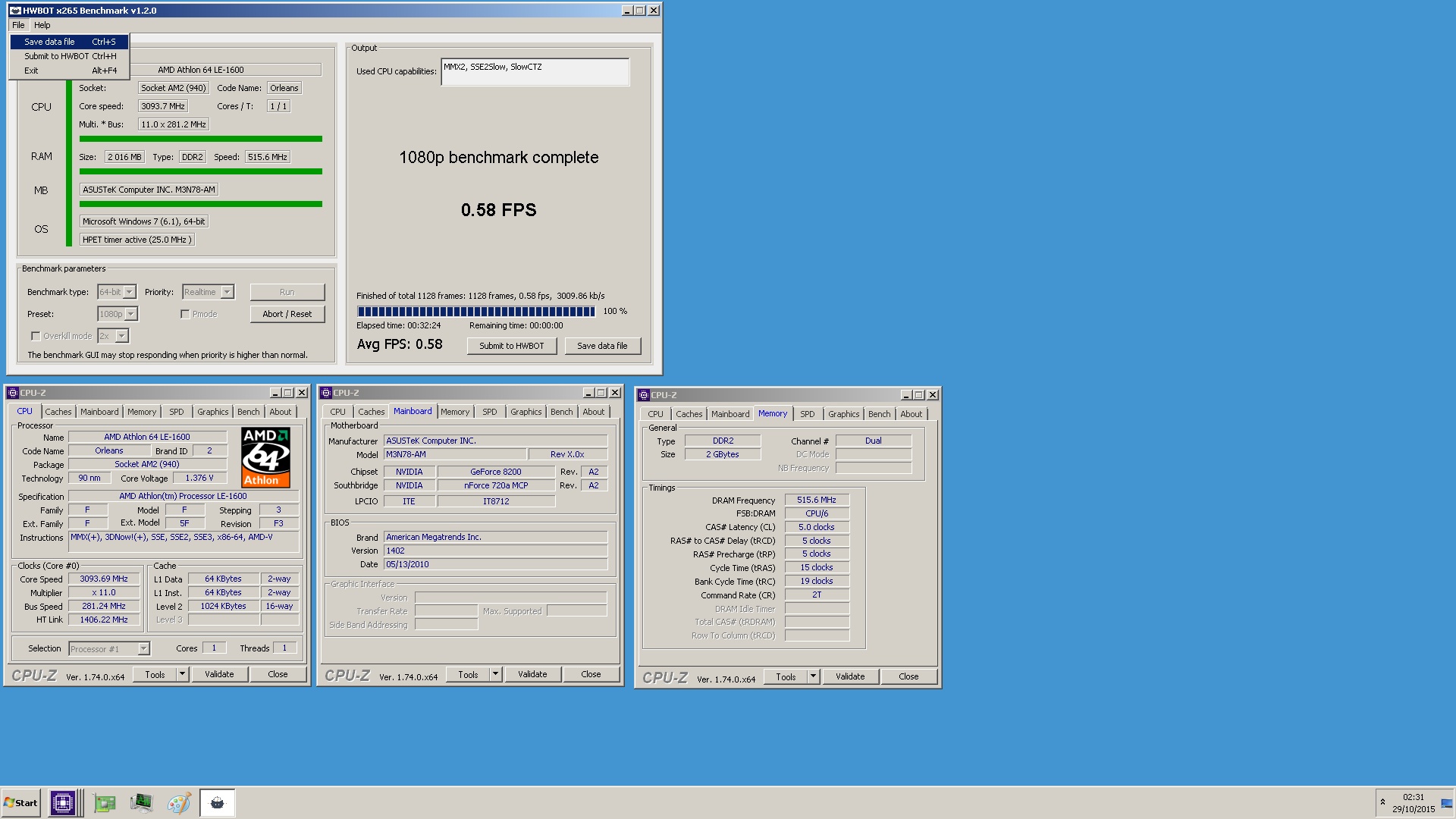Click the Start button

[20, 803]
